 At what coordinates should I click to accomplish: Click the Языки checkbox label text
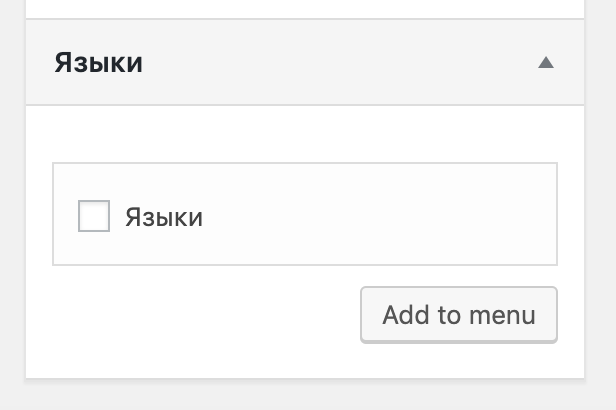point(164,217)
